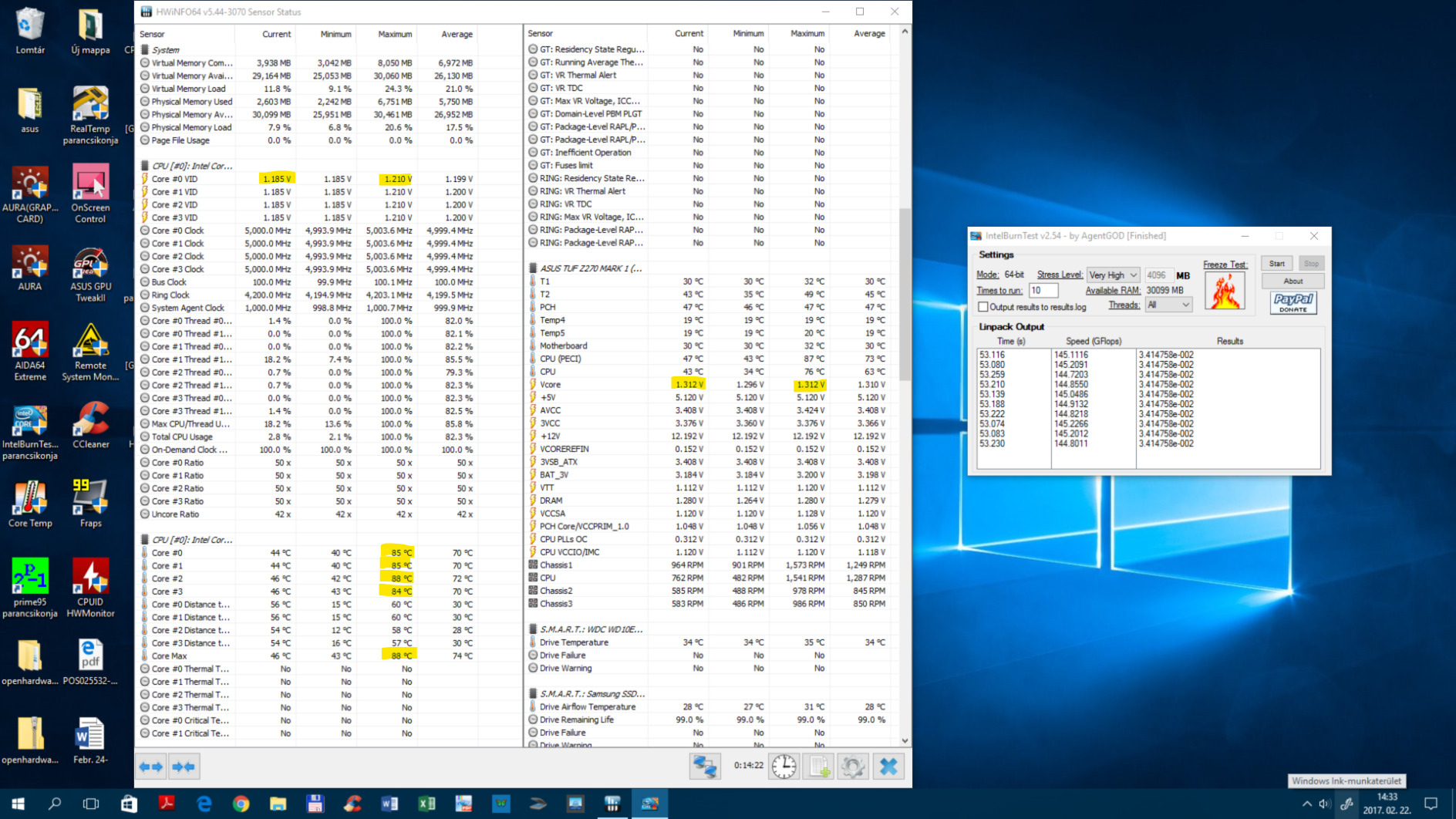1456x819 pixels.
Task: Select the Total CPU Usage row
Action: tap(308, 436)
